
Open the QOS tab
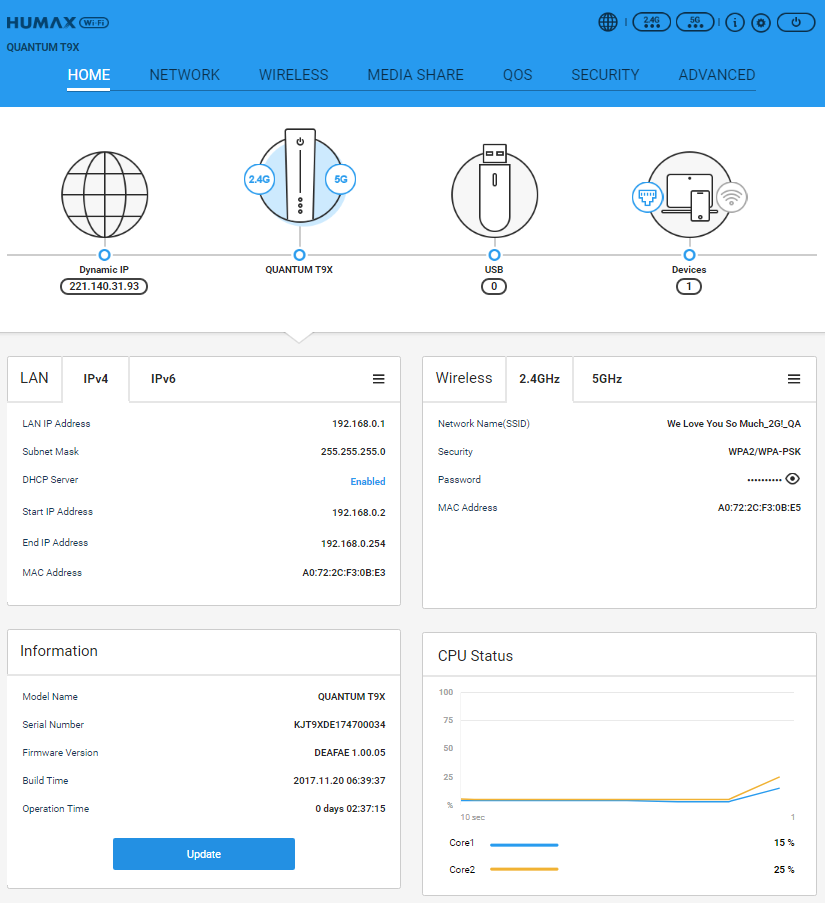click(517, 75)
